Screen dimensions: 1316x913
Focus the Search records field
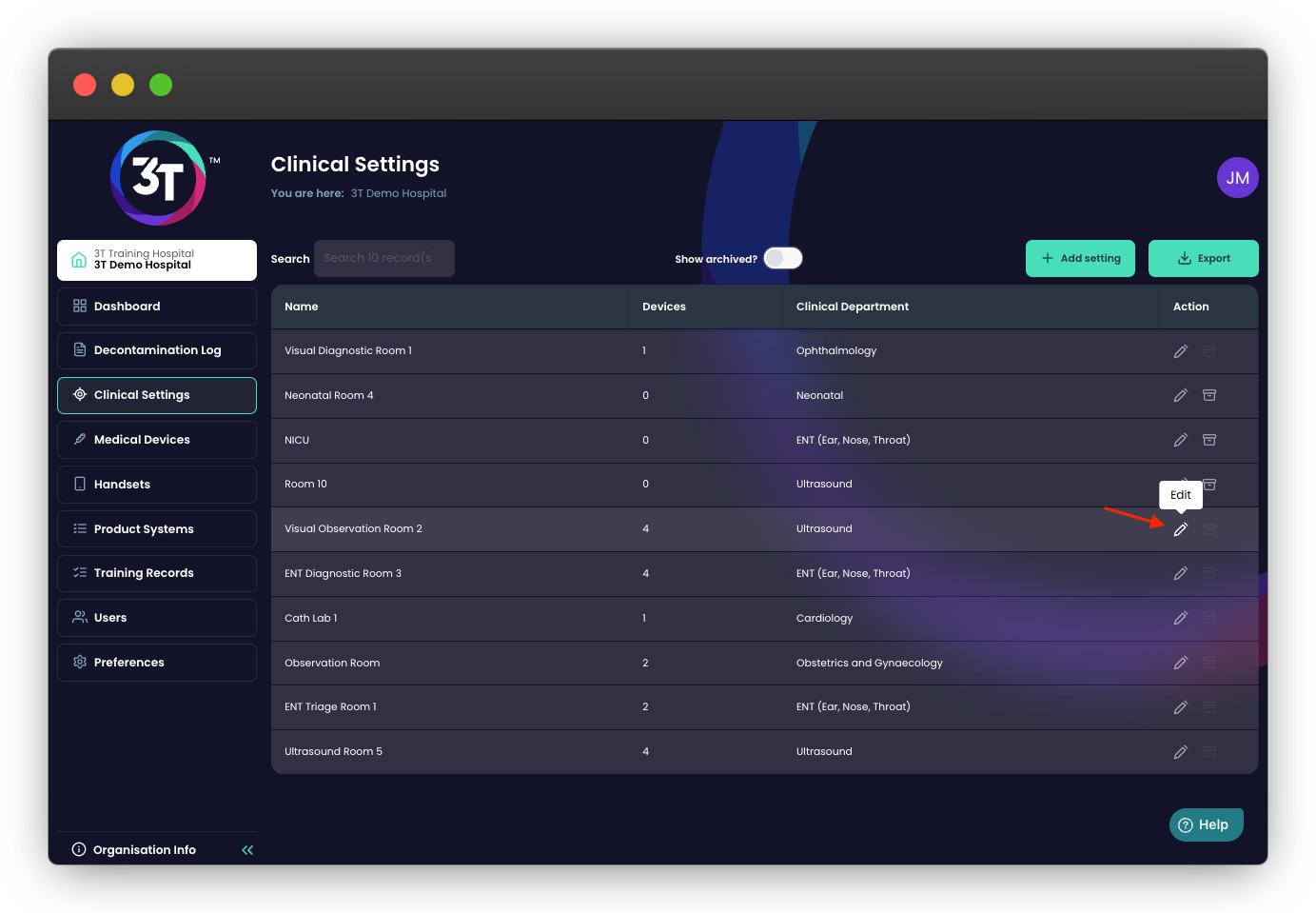coord(384,258)
